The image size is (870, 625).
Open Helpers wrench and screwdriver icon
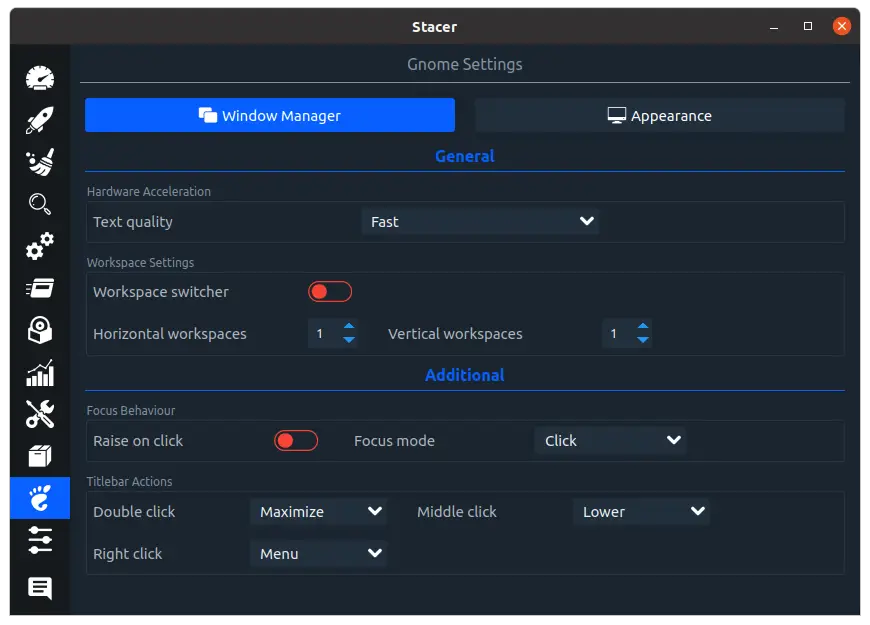point(40,414)
